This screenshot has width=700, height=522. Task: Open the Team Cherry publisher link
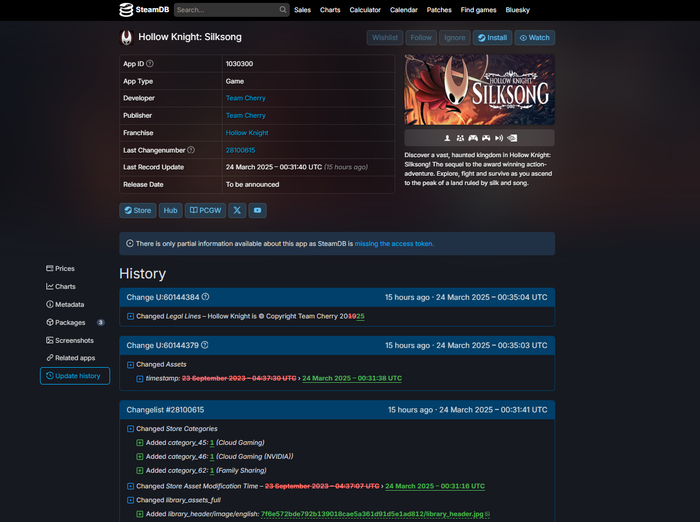tap(246, 116)
